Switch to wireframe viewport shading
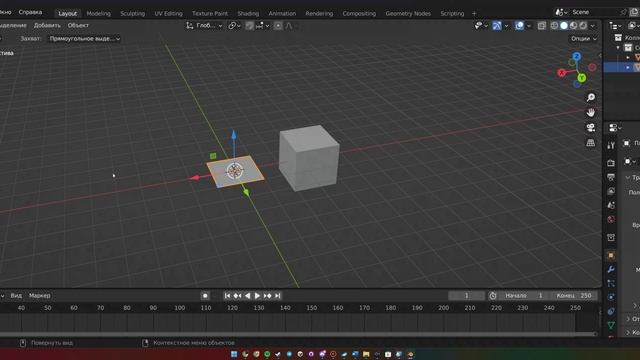Image resolution: width=640 pixels, height=360 pixels. [x=554, y=26]
